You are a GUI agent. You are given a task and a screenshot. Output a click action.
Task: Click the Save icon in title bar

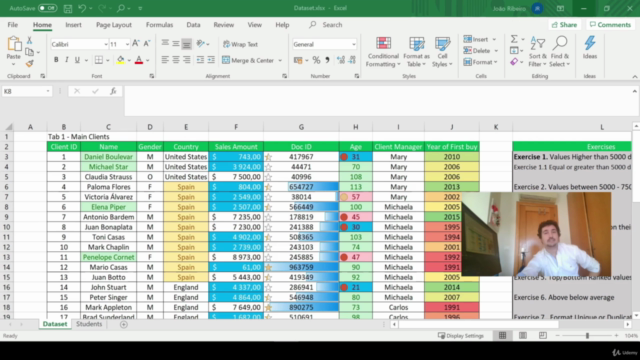68,8
